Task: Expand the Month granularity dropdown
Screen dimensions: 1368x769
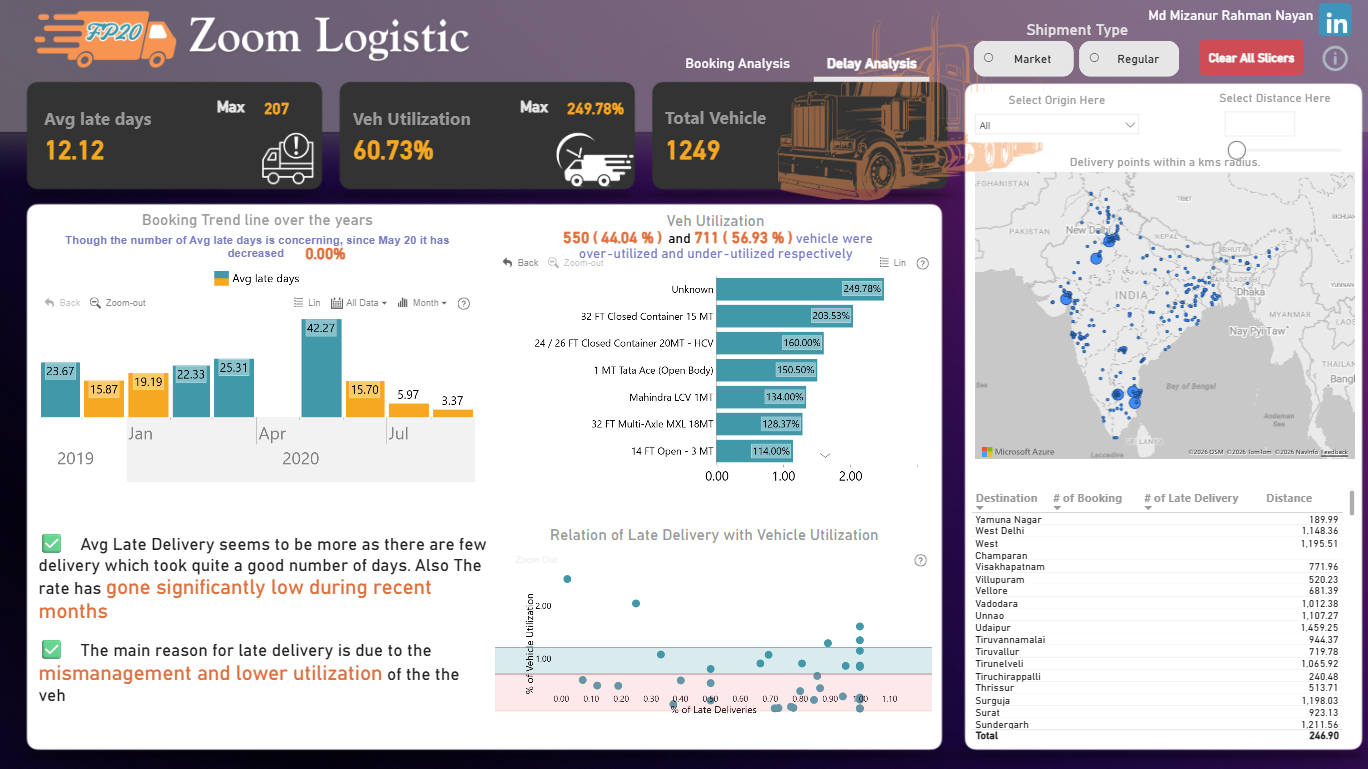Action: 422,303
